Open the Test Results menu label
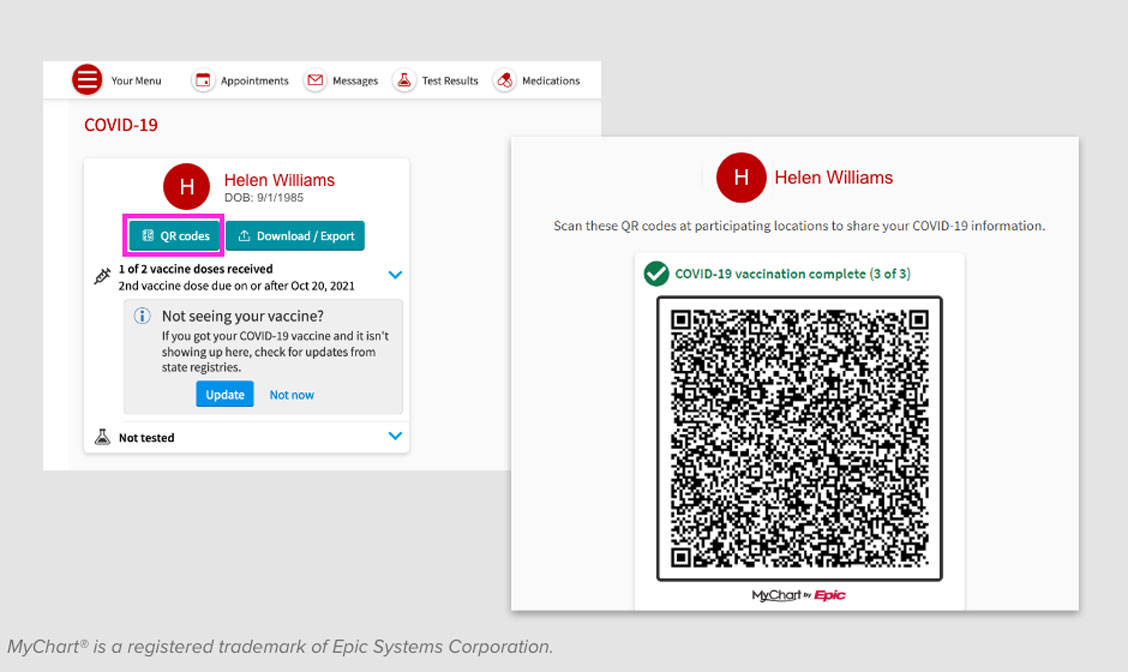1128x672 pixels. click(450, 81)
